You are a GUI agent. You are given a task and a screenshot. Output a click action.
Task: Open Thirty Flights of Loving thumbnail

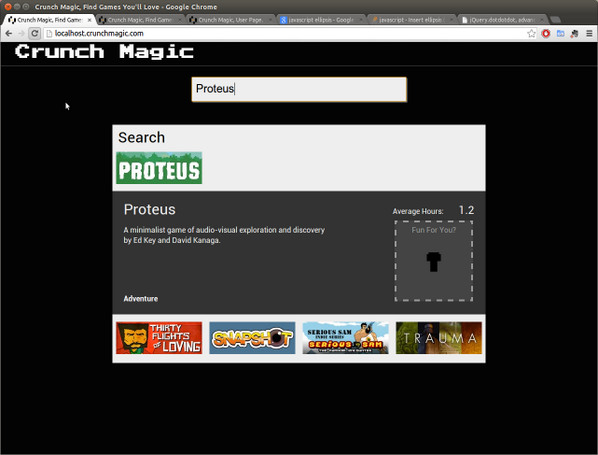159,338
